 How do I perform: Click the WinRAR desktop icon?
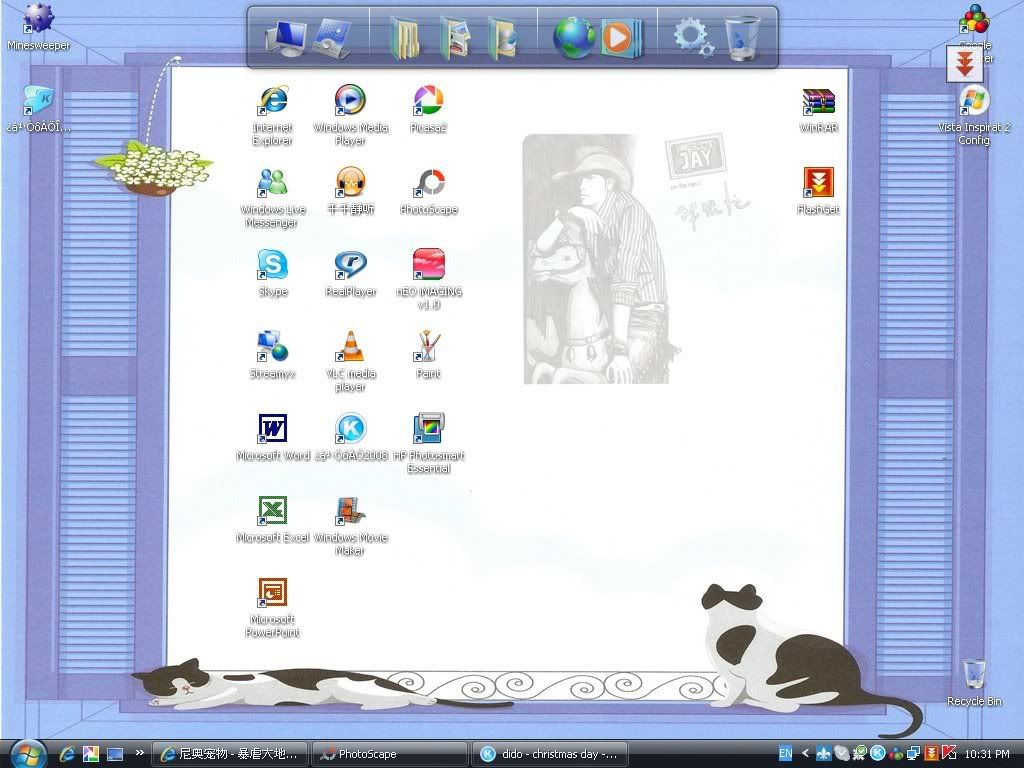click(818, 102)
